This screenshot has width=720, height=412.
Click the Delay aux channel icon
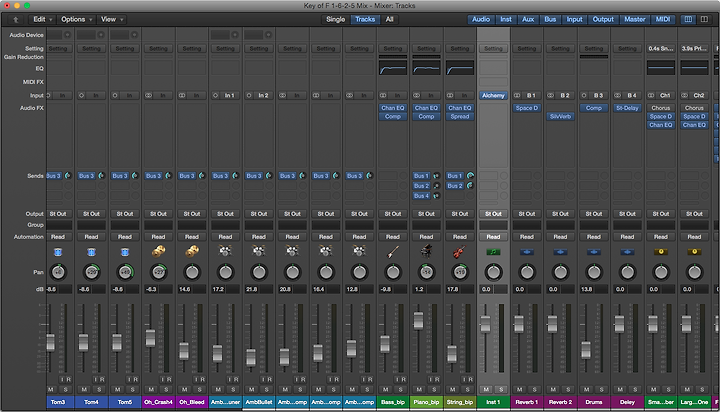click(627, 252)
